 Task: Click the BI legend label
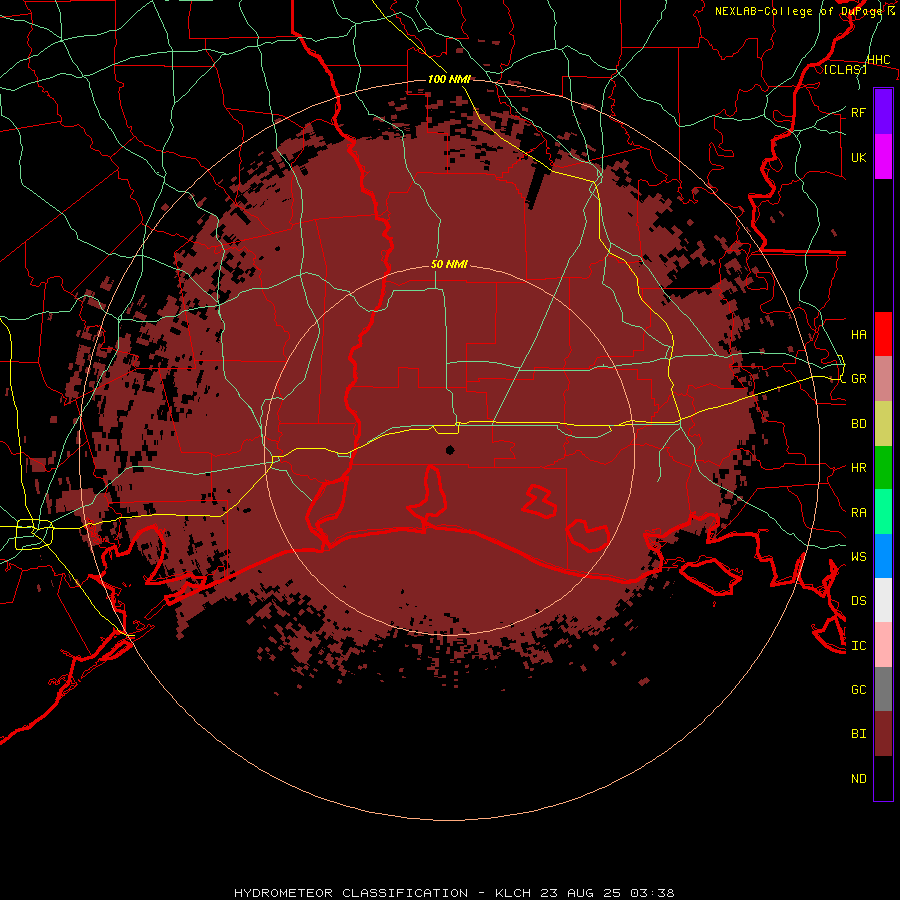[858, 734]
